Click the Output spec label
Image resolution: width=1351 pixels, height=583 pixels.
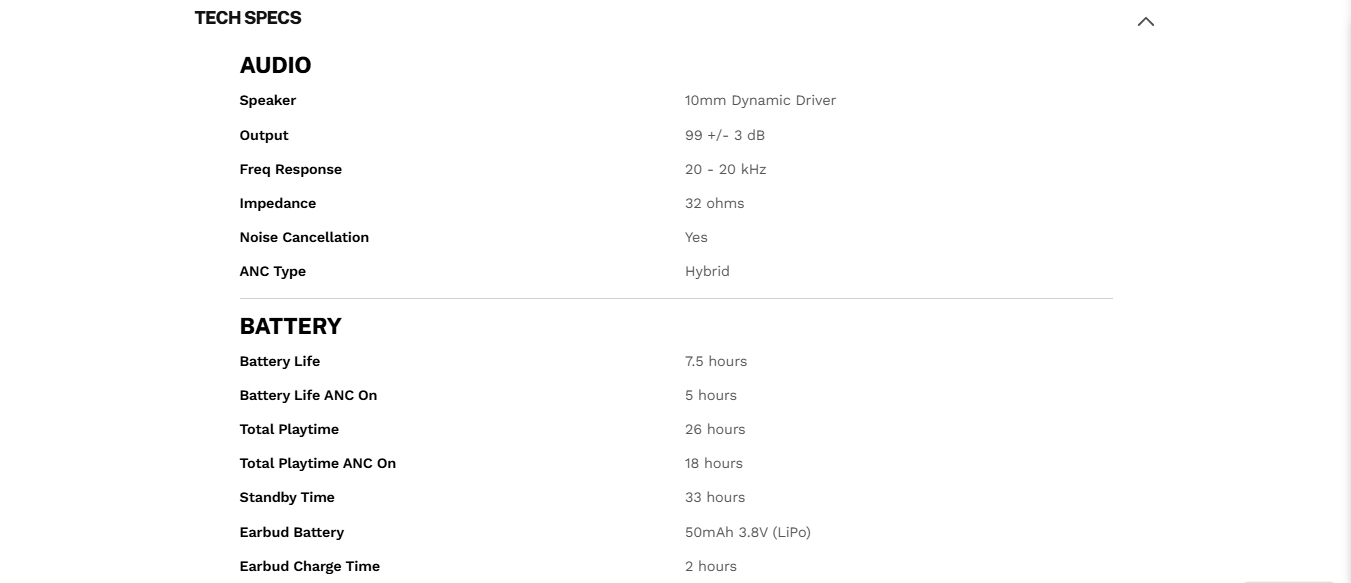[264, 135]
